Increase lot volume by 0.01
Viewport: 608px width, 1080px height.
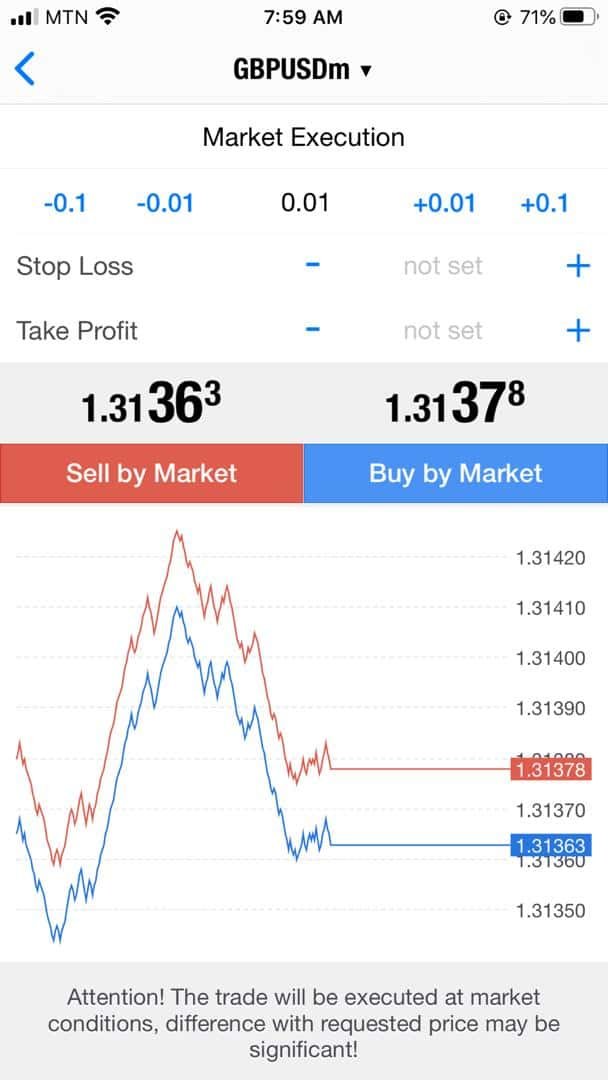click(444, 204)
